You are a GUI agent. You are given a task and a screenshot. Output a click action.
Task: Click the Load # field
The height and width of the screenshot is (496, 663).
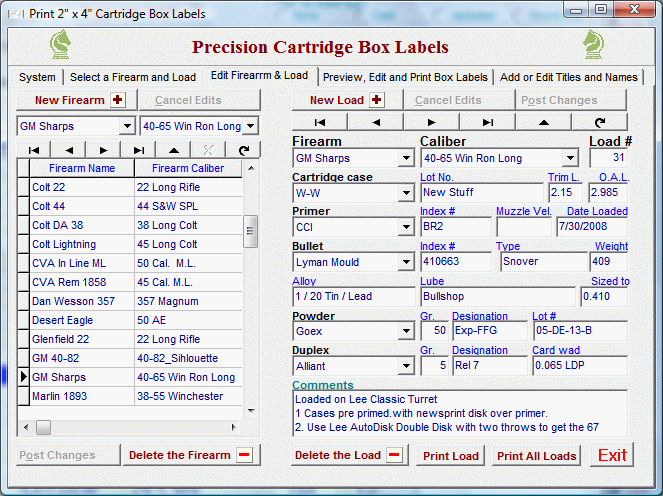[x=608, y=158]
